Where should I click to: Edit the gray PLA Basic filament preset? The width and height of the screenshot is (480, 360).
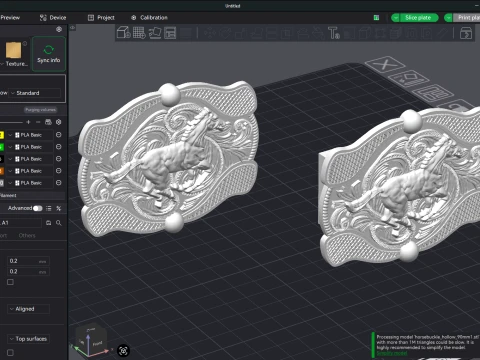tap(59, 183)
